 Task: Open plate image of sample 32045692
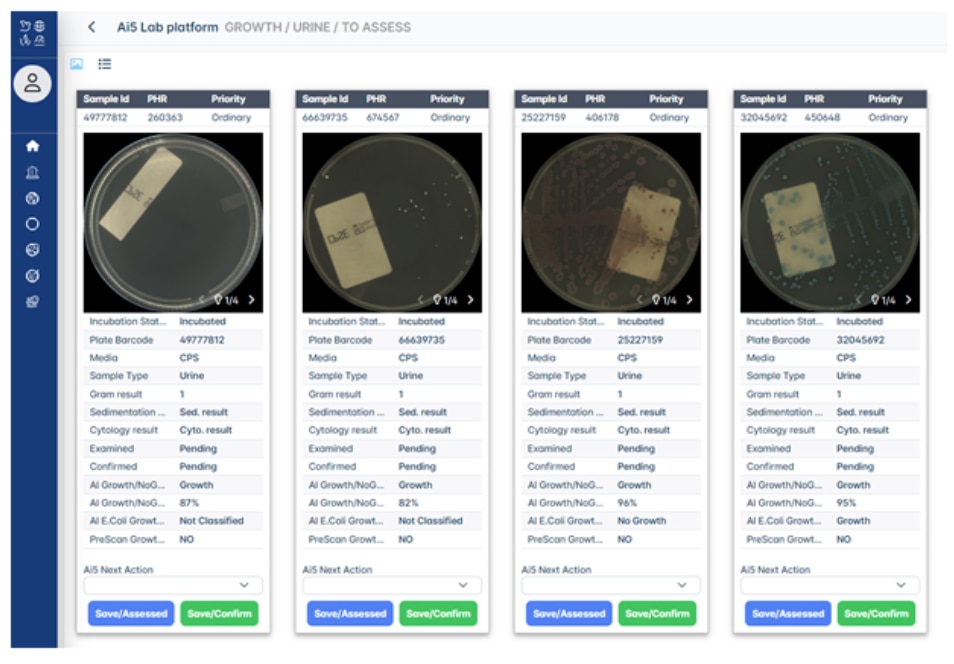(x=830, y=222)
